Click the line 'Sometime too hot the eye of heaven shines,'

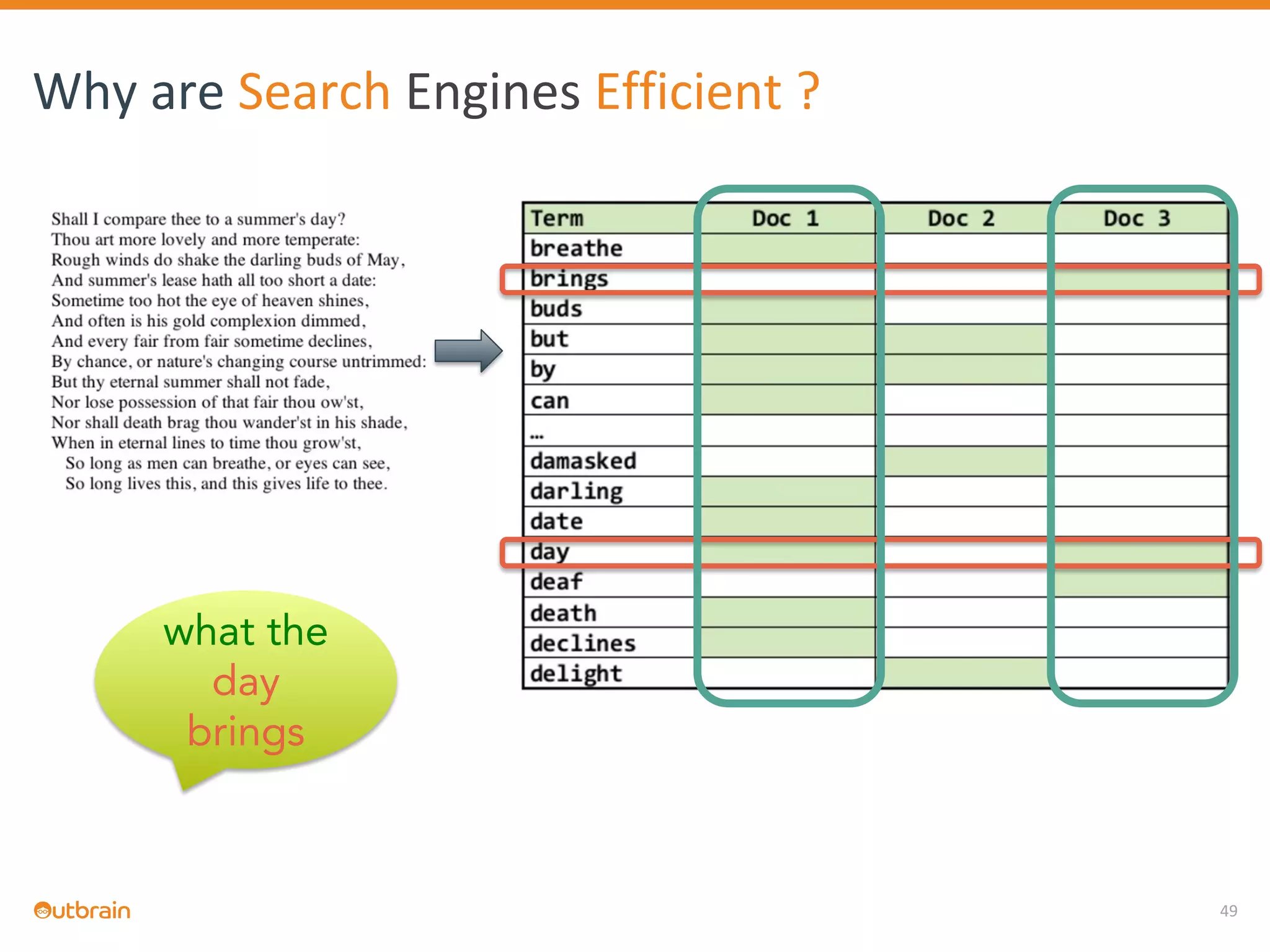[210, 301]
